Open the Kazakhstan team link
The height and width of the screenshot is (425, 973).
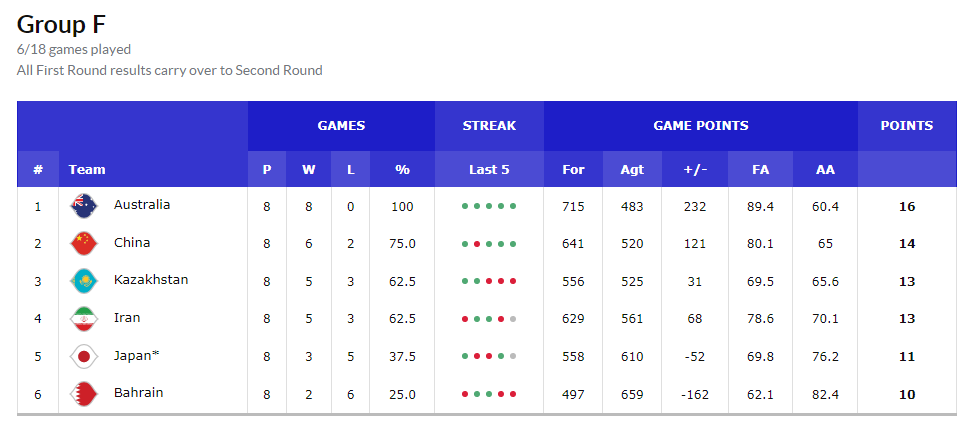[151, 280]
